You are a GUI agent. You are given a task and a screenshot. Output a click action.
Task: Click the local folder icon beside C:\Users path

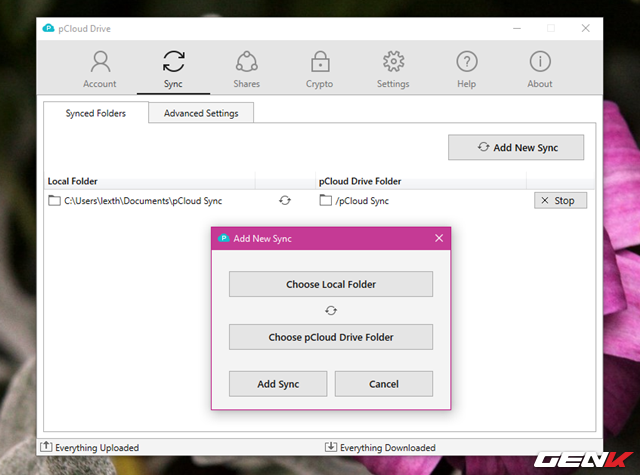(54, 200)
